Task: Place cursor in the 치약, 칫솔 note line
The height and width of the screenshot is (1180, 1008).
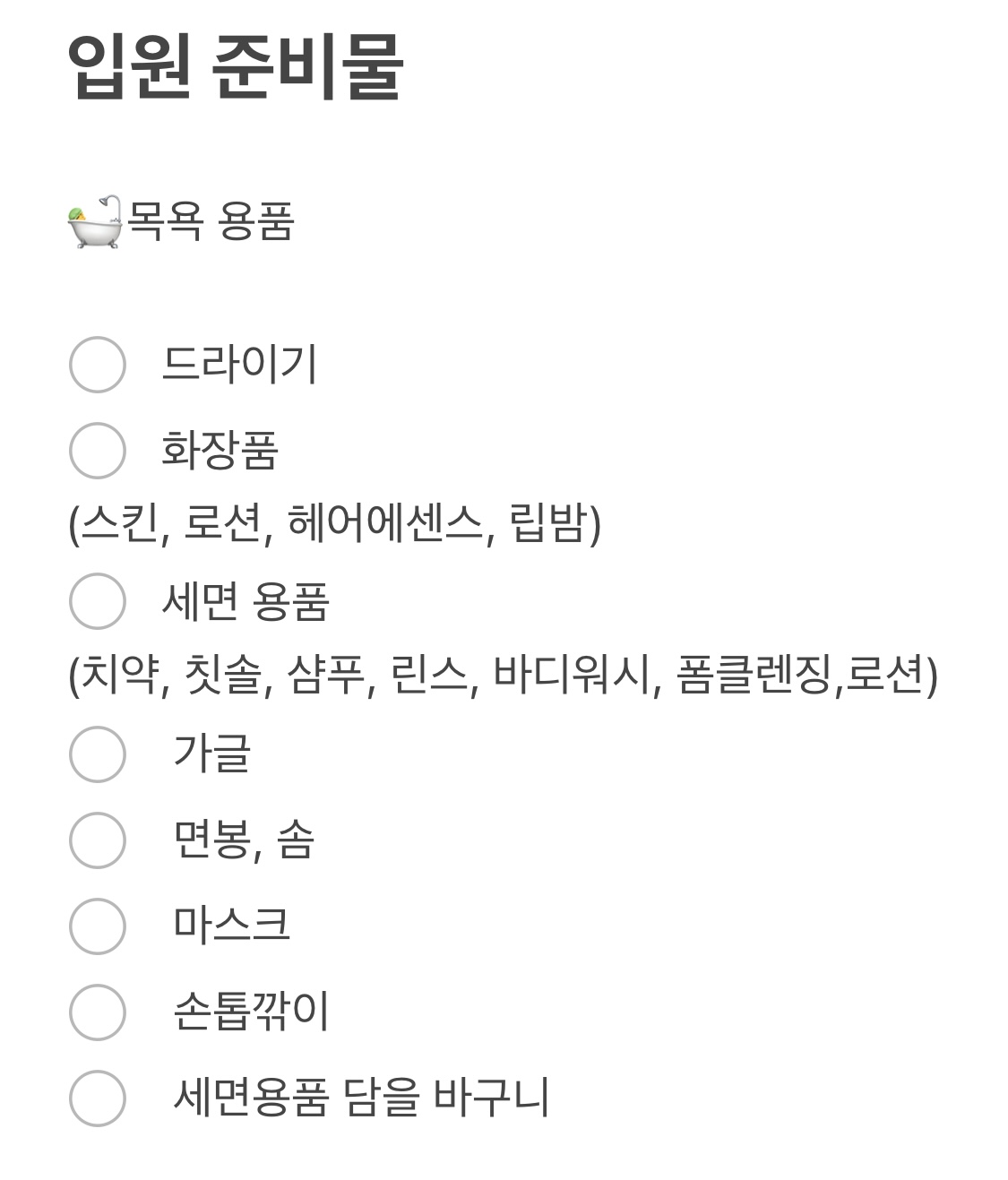Action: point(504,675)
